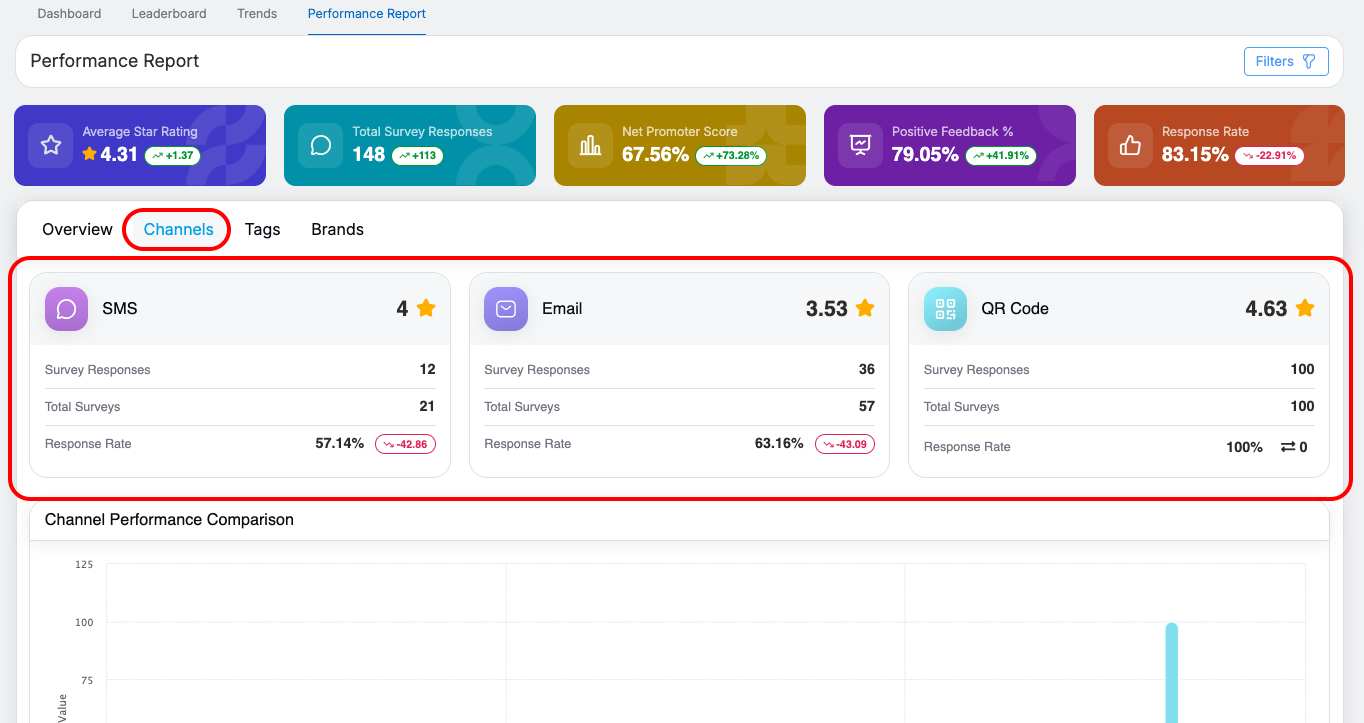Click the purple SMS channel icon
1364x723 pixels.
coord(67,309)
